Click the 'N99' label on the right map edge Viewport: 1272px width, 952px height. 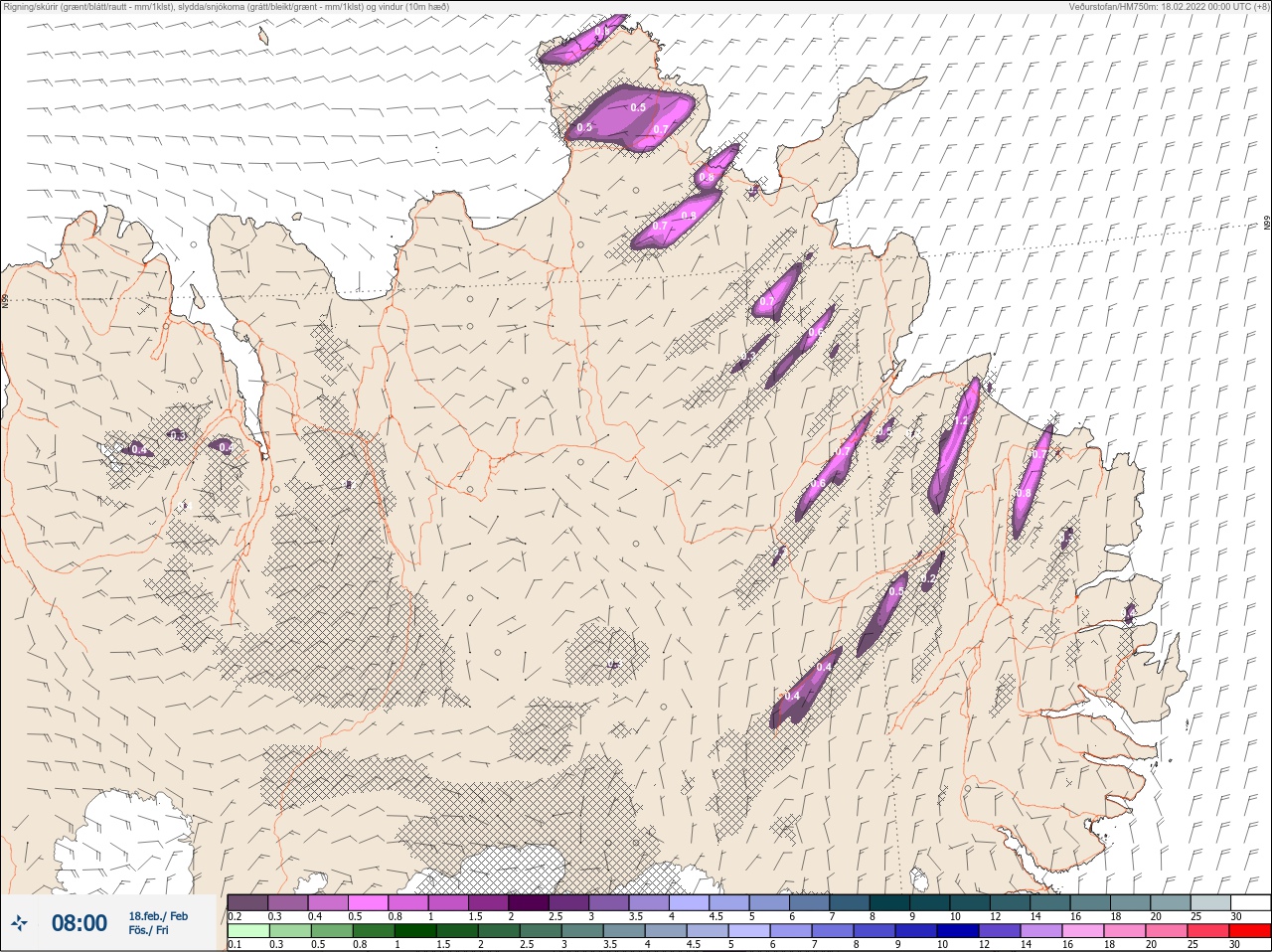[x=1267, y=225]
